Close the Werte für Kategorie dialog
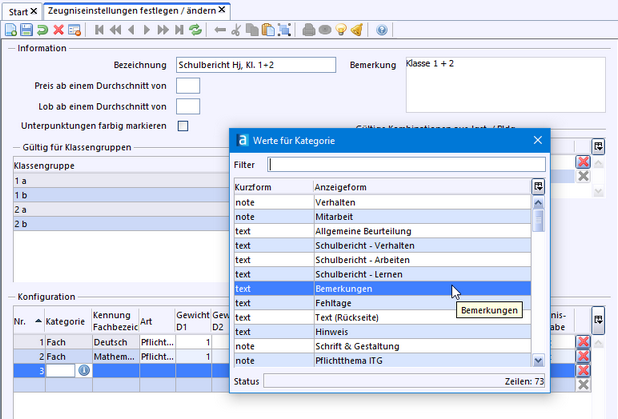Viewport: 618px width, 419px height. point(538,140)
